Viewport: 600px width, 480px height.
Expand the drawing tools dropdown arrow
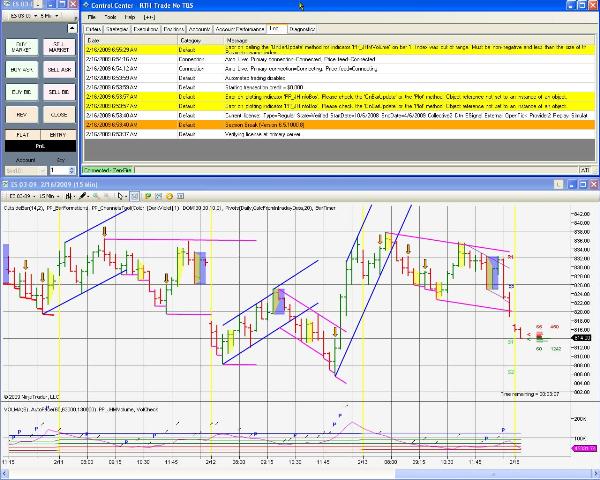click(x=88, y=196)
